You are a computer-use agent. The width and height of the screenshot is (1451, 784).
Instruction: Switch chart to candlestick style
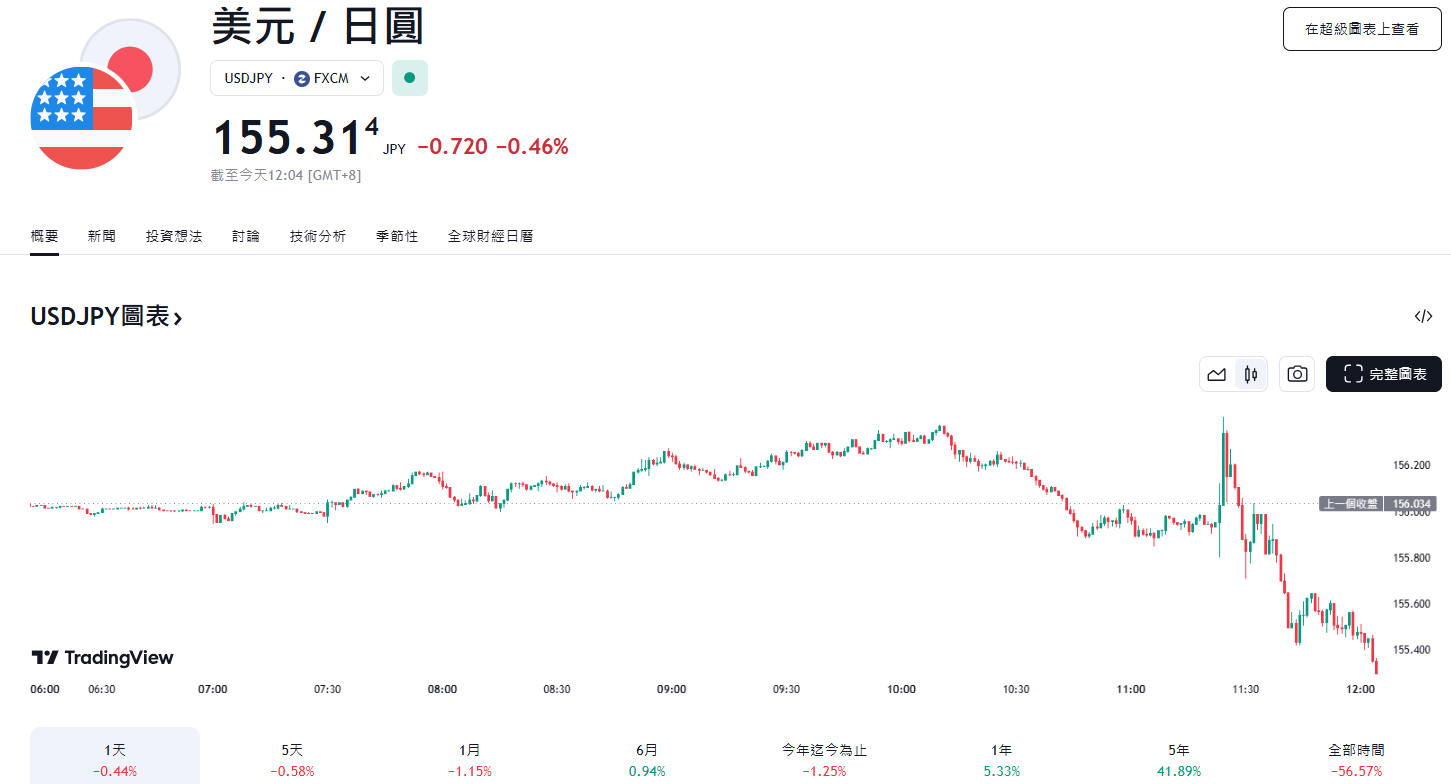click(x=1250, y=375)
